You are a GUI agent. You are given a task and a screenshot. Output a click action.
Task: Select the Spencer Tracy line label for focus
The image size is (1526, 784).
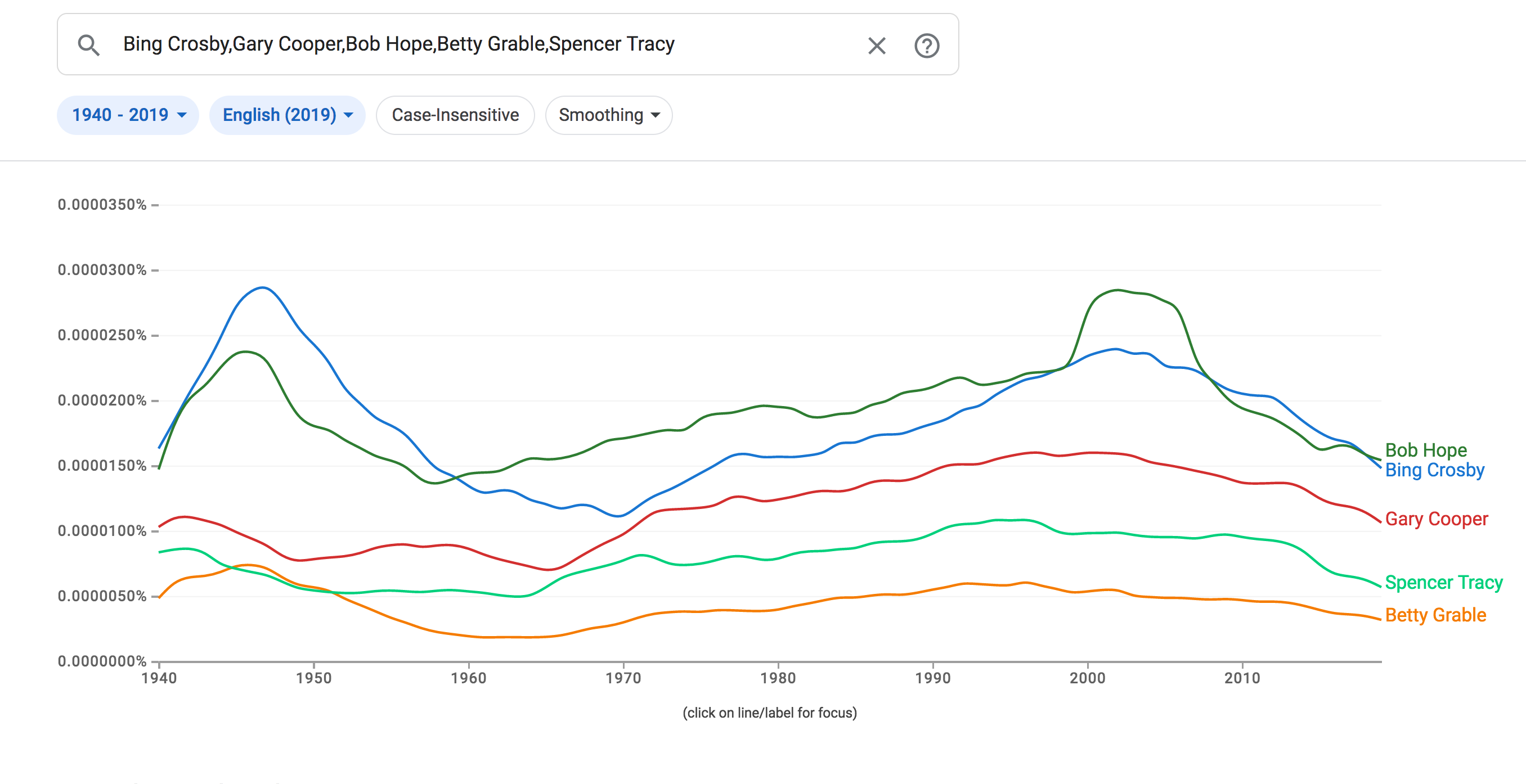(1443, 583)
